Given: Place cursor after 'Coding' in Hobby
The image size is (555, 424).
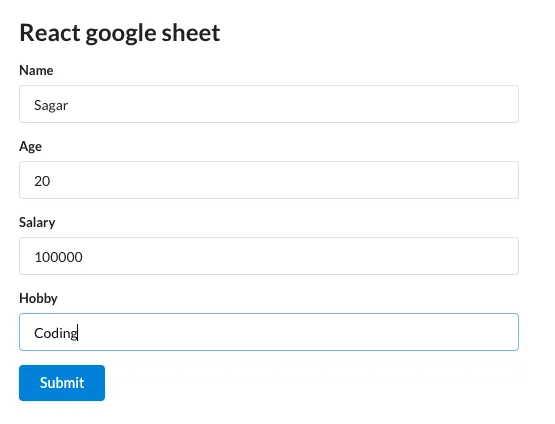Looking at the screenshot, I should pyautogui.click(x=79, y=333).
